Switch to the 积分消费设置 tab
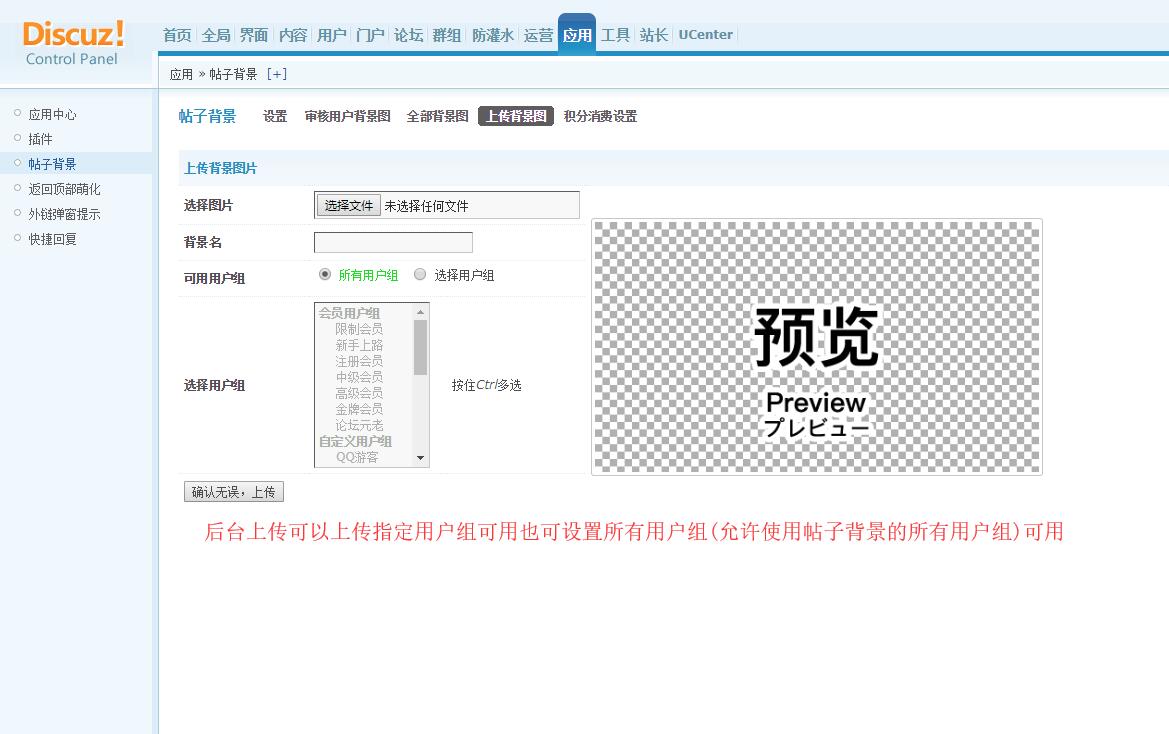Image resolution: width=1169 pixels, height=734 pixels. click(x=600, y=116)
